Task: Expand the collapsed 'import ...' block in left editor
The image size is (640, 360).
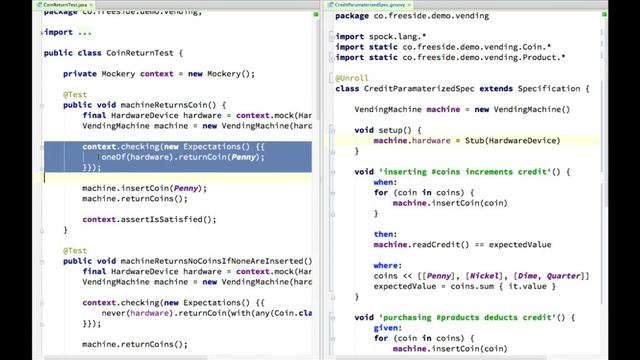Action: (x=42, y=33)
